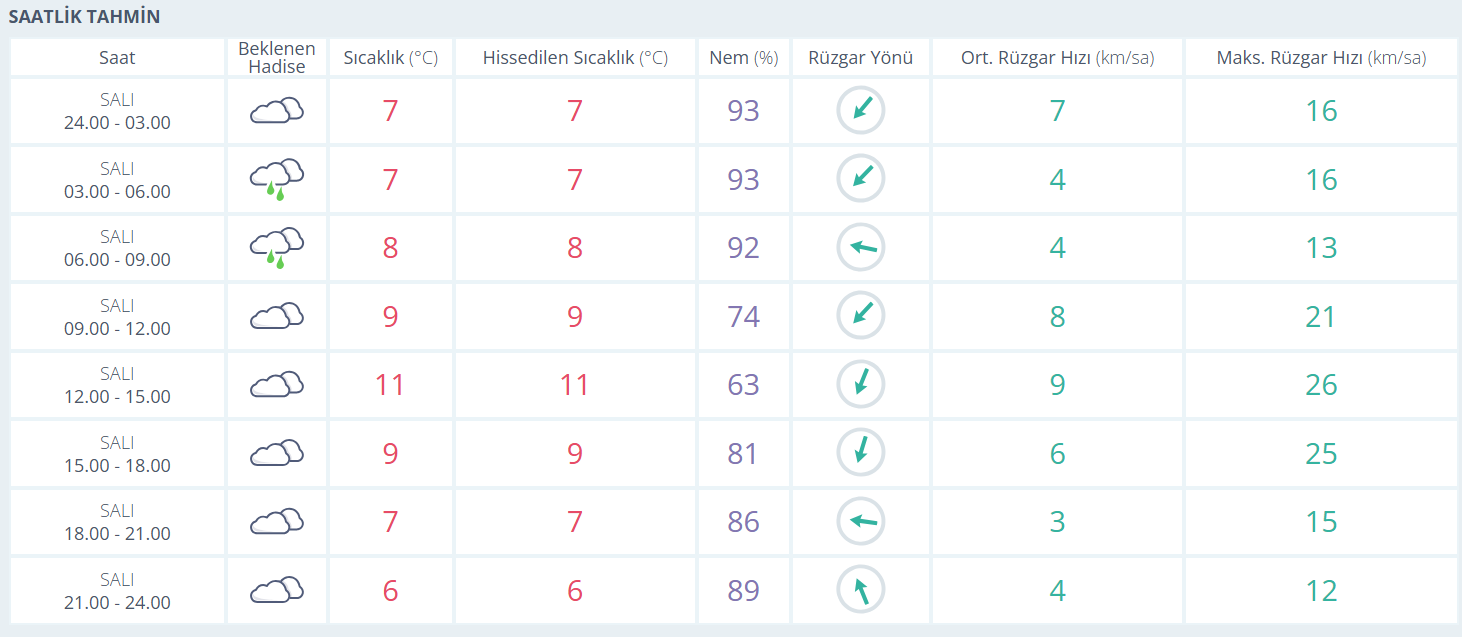Click wind direction compass for 12.00 - 15.00
The height and width of the screenshot is (637, 1462).
[861, 385]
